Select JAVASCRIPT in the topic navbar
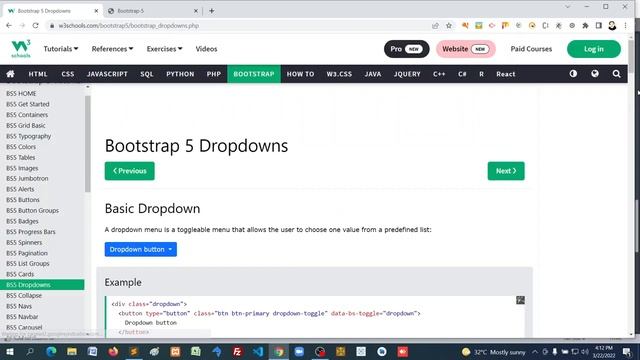This screenshot has width=640, height=360. (x=107, y=74)
